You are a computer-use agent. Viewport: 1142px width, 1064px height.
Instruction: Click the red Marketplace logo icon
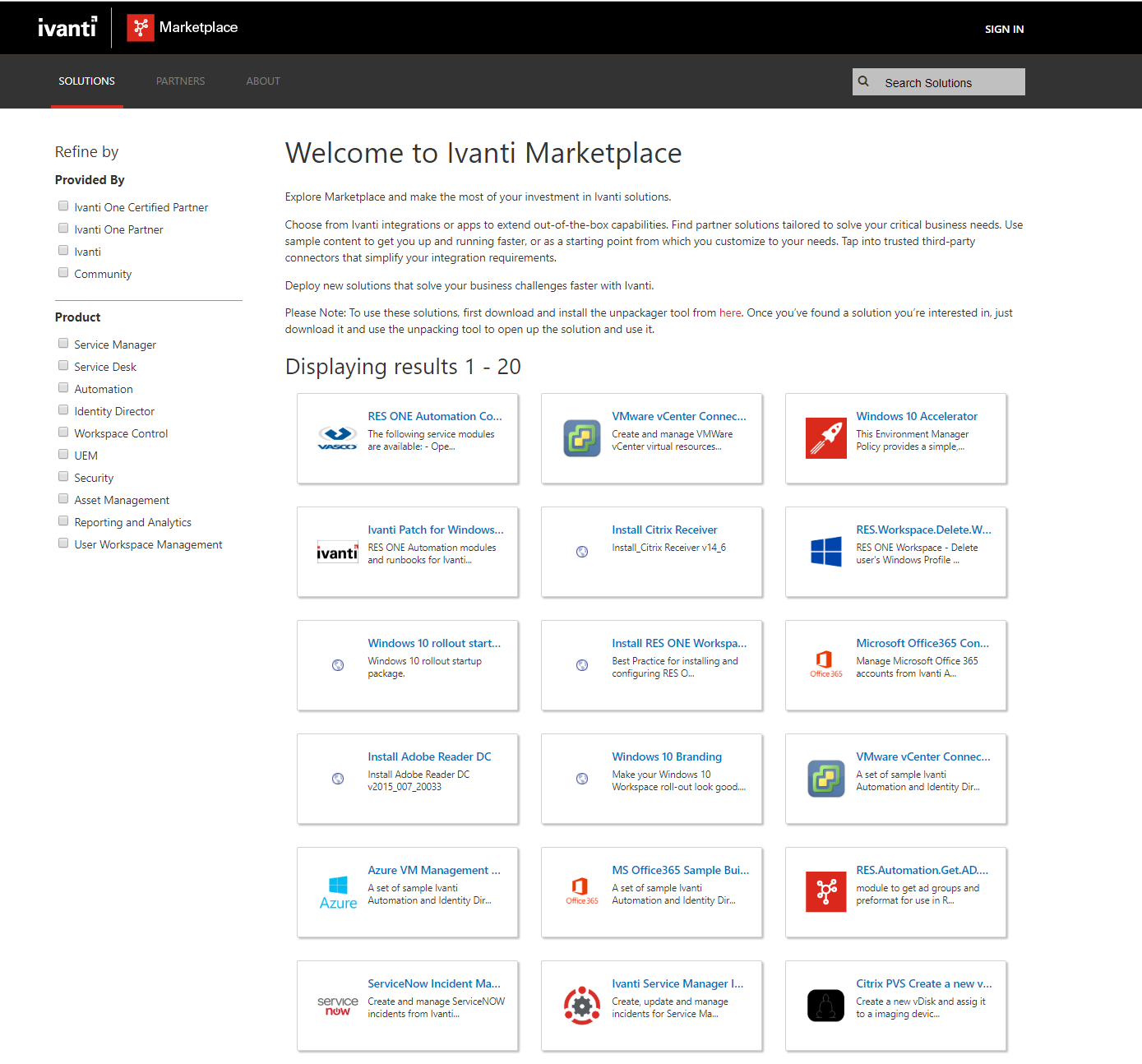[x=141, y=27]
